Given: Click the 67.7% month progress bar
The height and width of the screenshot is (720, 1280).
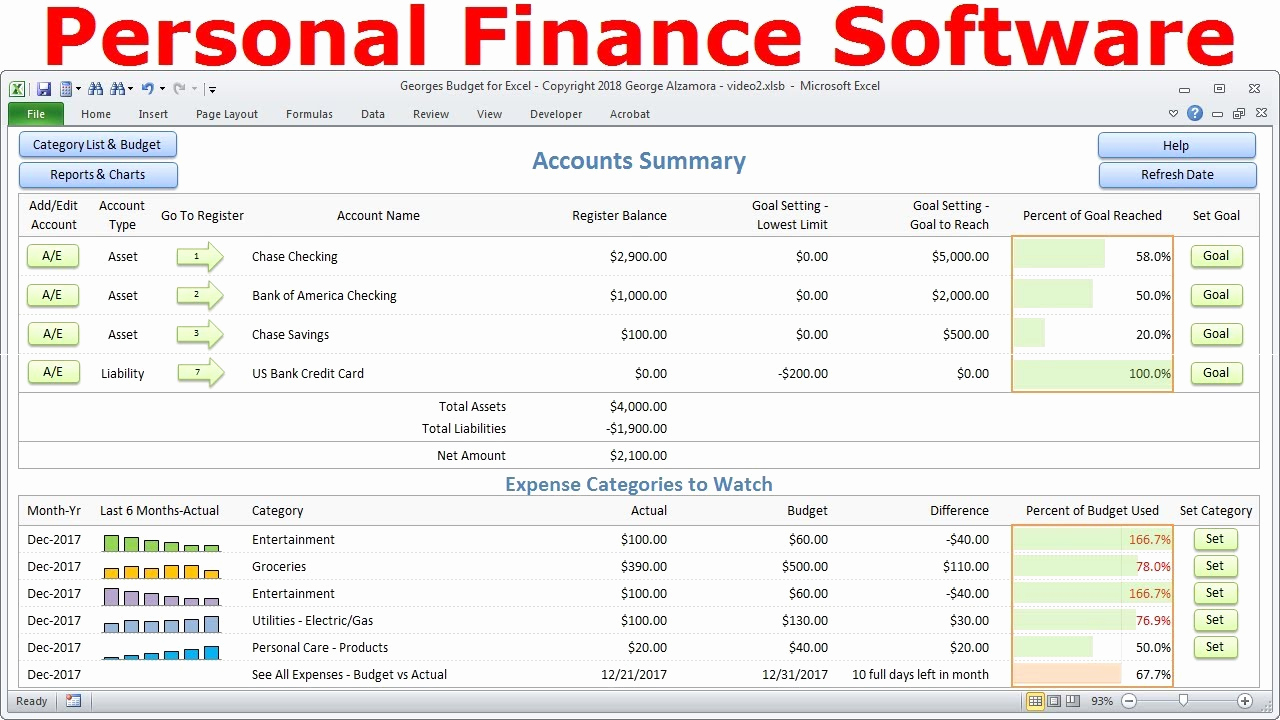Looking at the screenshot, I should [x=1068, y=674].
